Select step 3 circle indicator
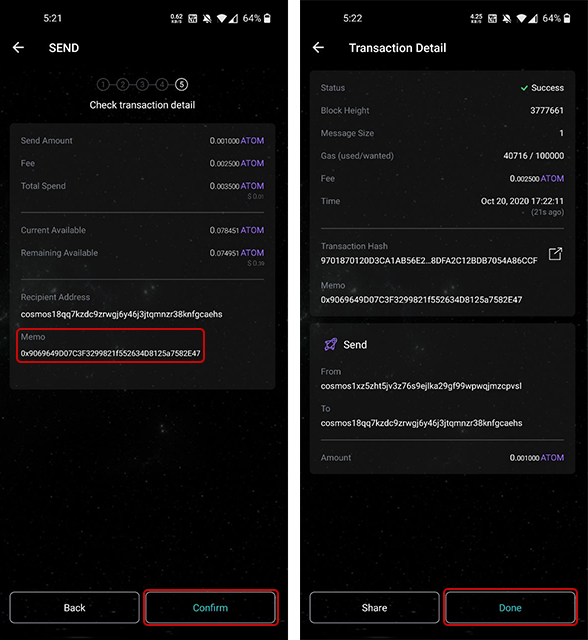The width and height of the screenshot is (588, 640). (x=142, y=84)
